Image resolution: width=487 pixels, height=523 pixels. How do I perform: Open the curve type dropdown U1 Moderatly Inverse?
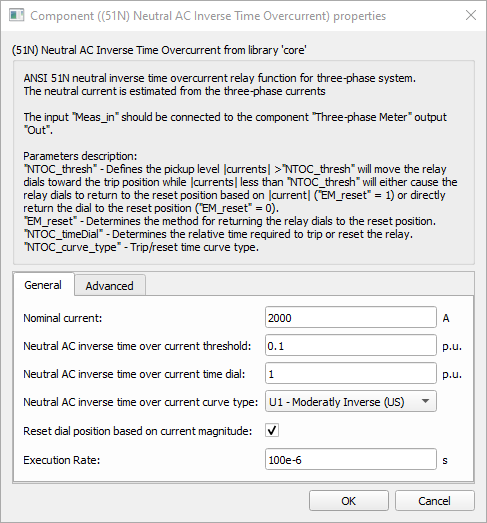pos(351,401)
